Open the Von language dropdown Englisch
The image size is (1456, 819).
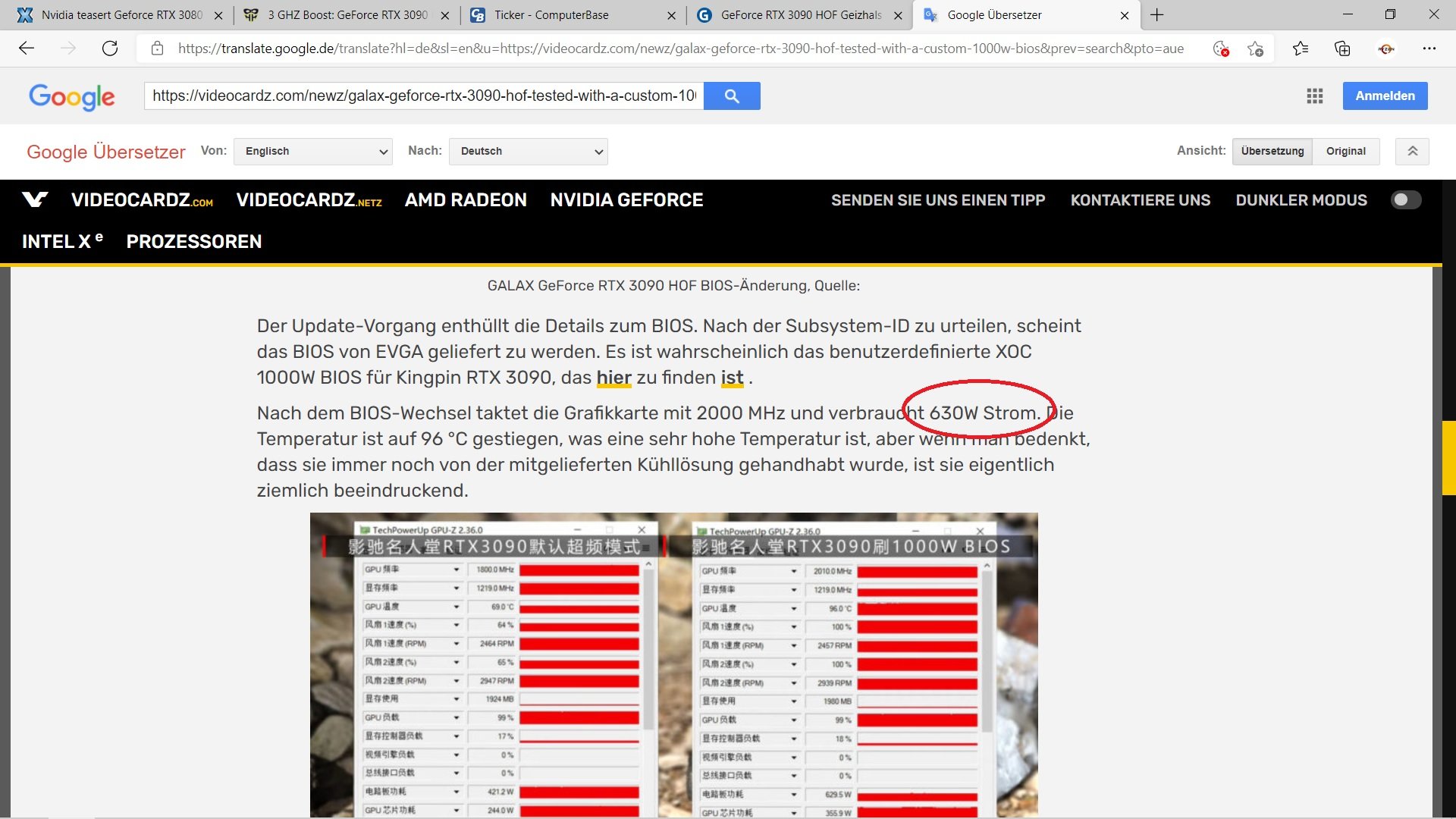[312, 151]
